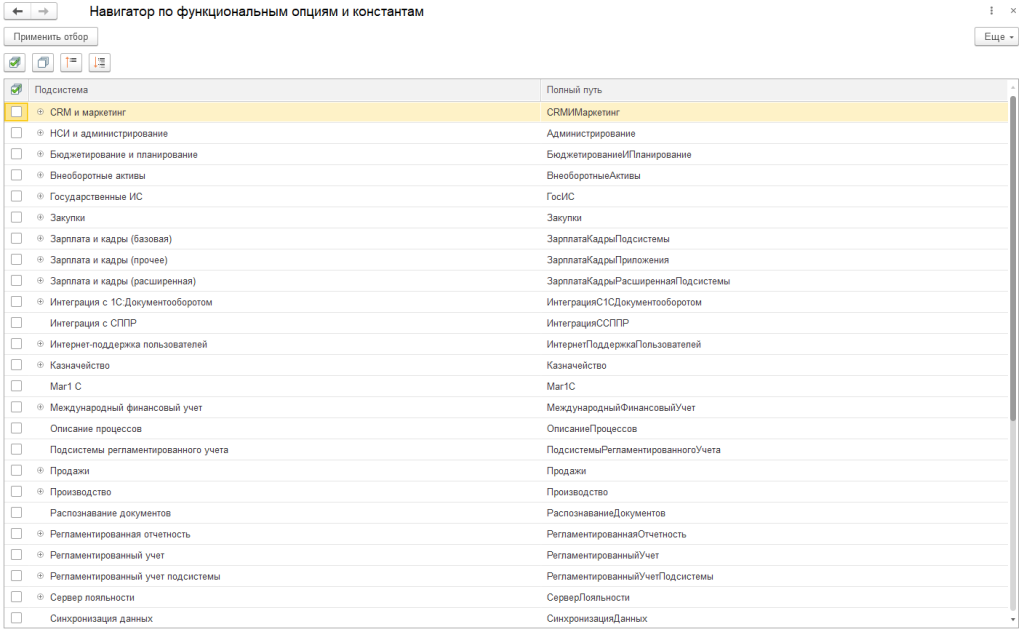Click the three-dots icon near window close
1024x632 pixels.
991,11
